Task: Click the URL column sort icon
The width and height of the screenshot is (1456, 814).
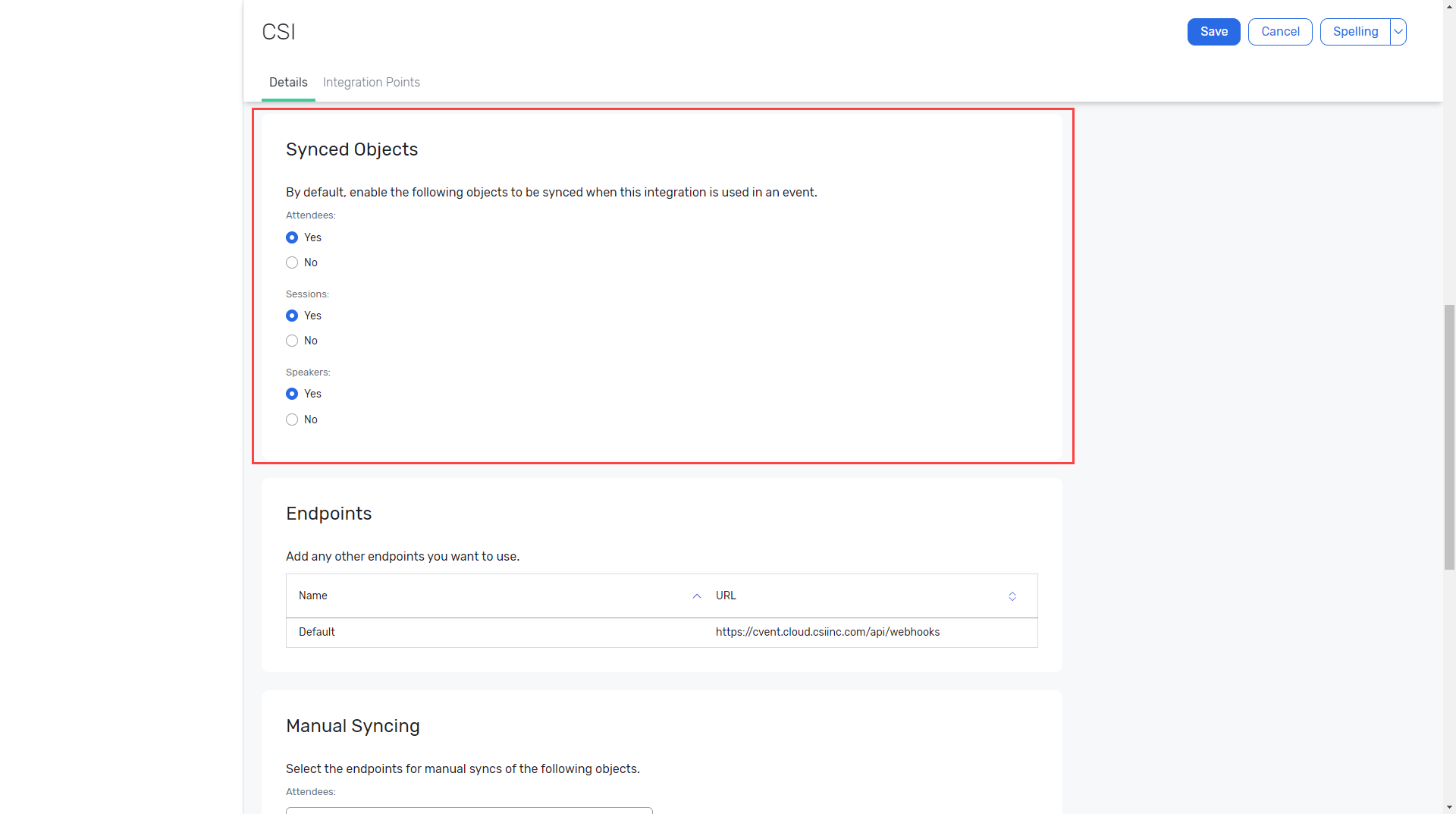Action: coord(1012,596)
